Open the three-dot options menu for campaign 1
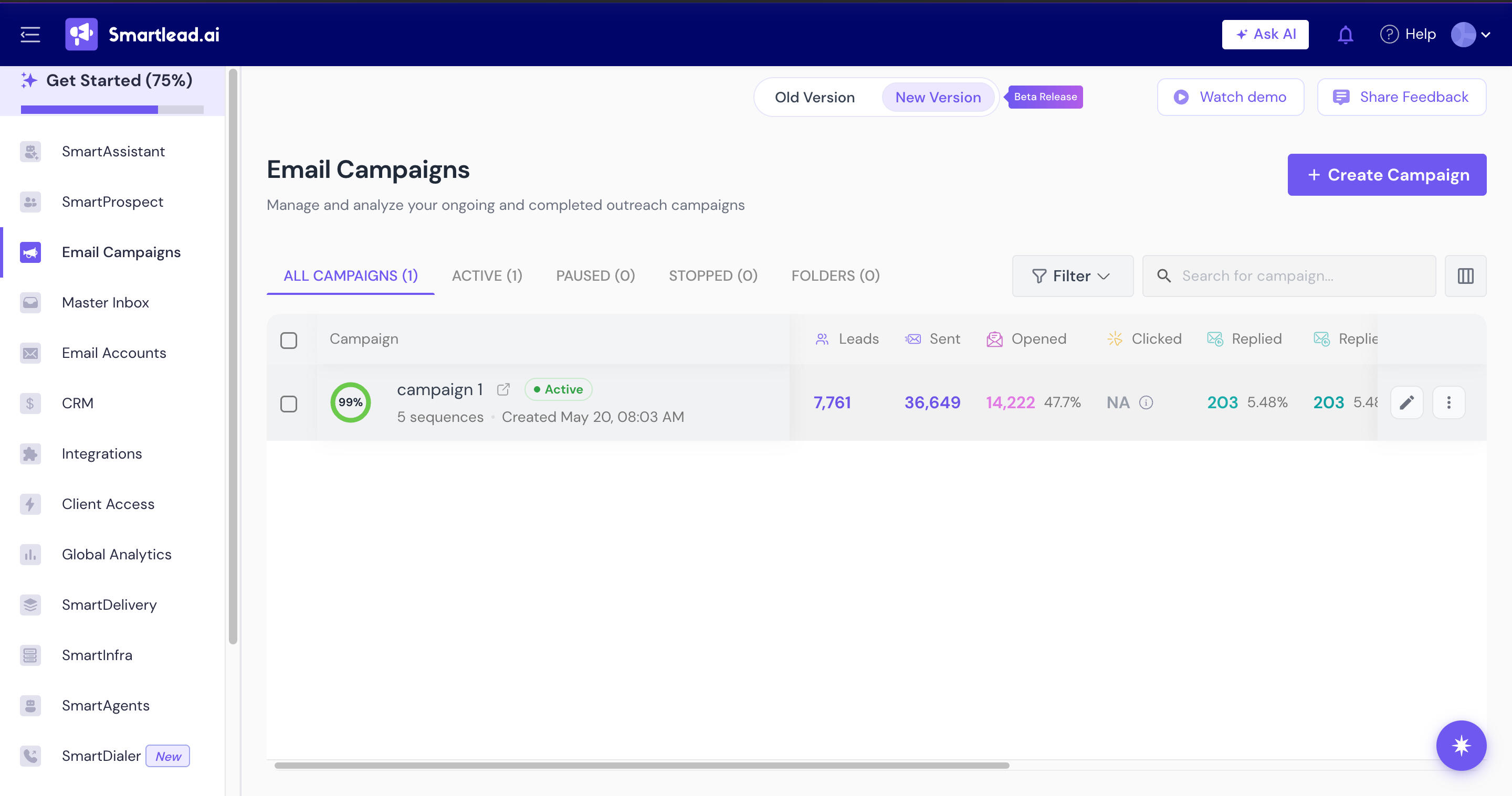The width and height of the screenshot is (1512, 796). click(1448, 402)
